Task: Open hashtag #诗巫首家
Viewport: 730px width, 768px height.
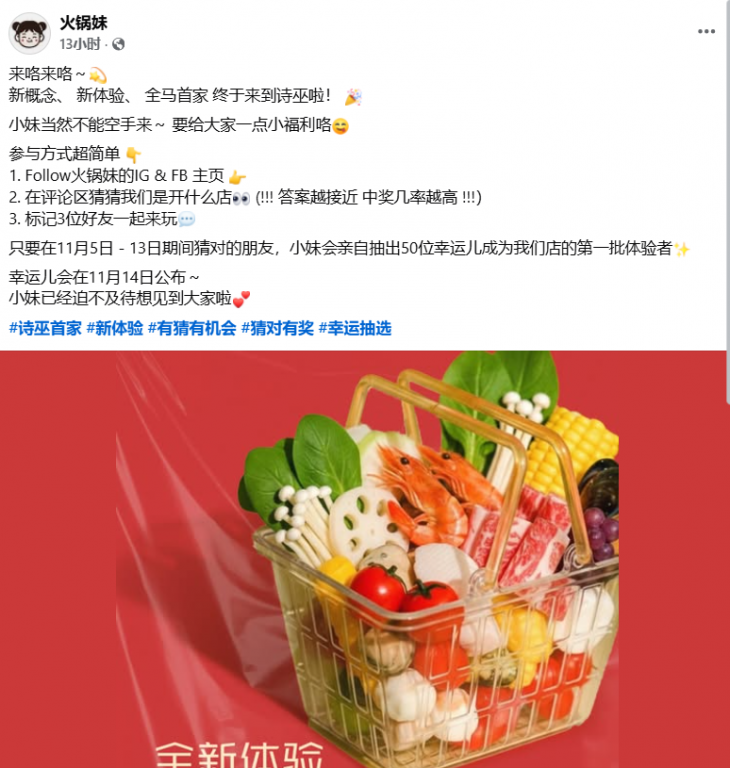Action: tap(45, 328)
